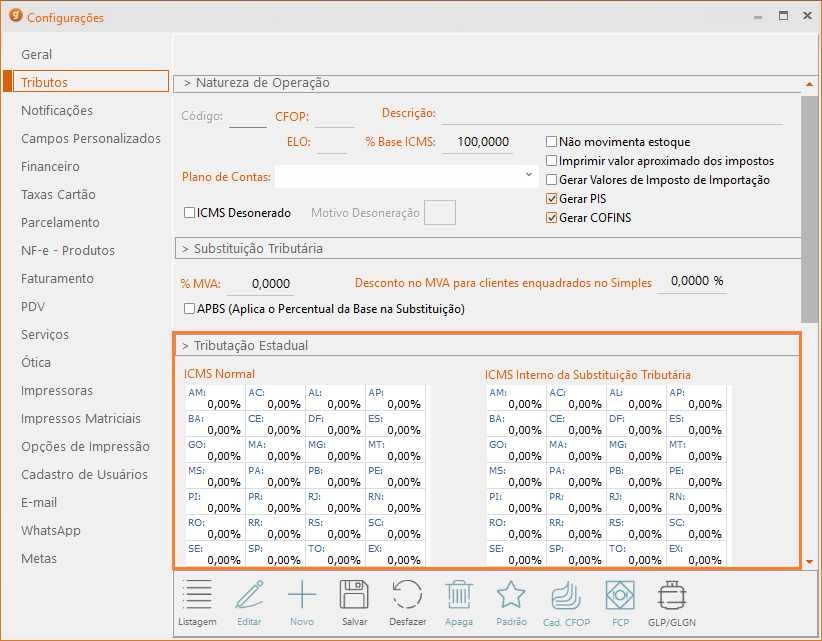Click the CFOP input field

[x=334, y=117]
